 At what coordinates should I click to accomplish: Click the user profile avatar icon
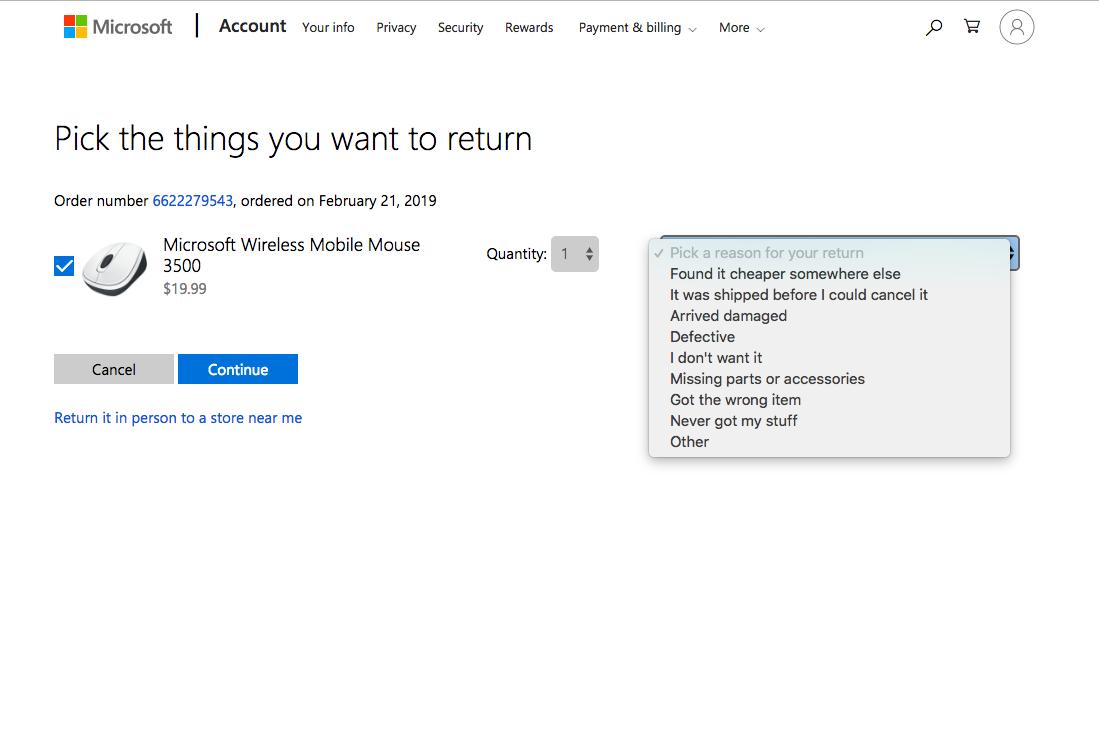click(x=1016, y=28)
